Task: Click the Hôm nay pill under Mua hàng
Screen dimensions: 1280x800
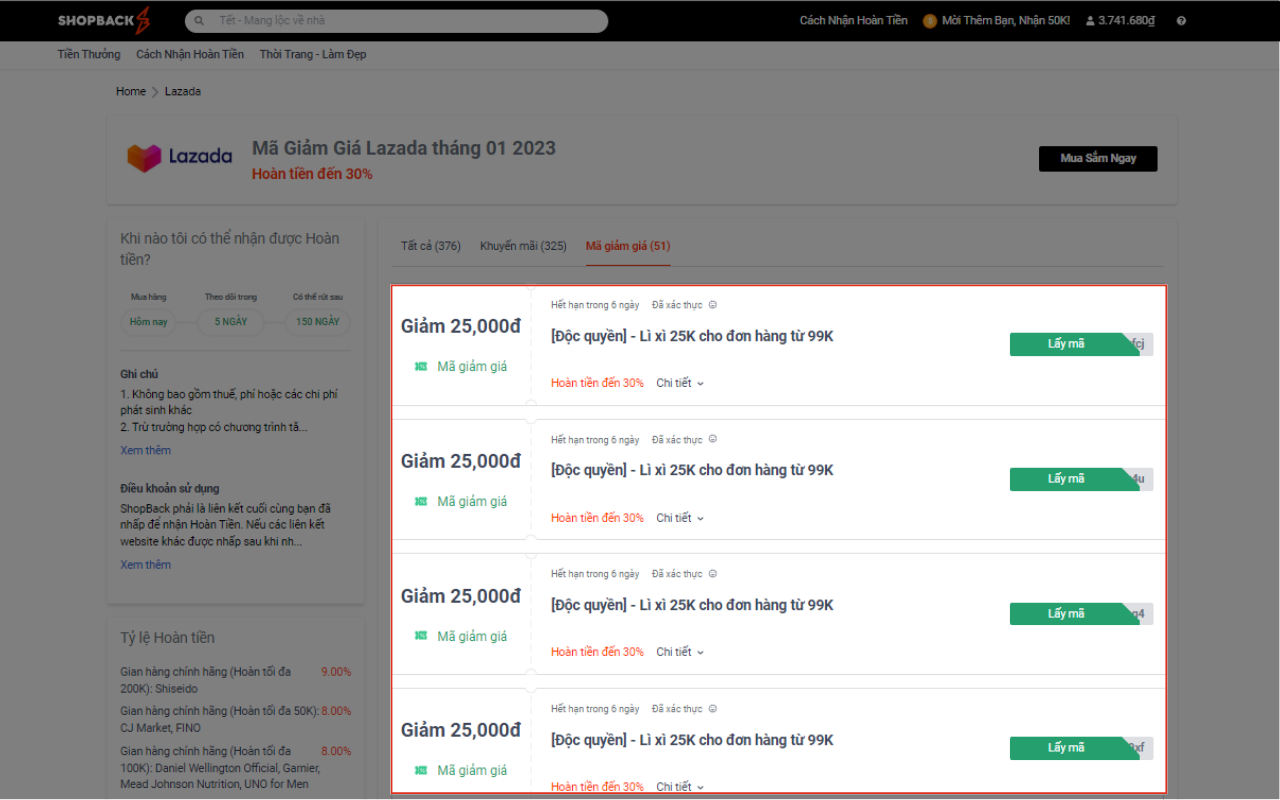Action: [x=149, y=322]
